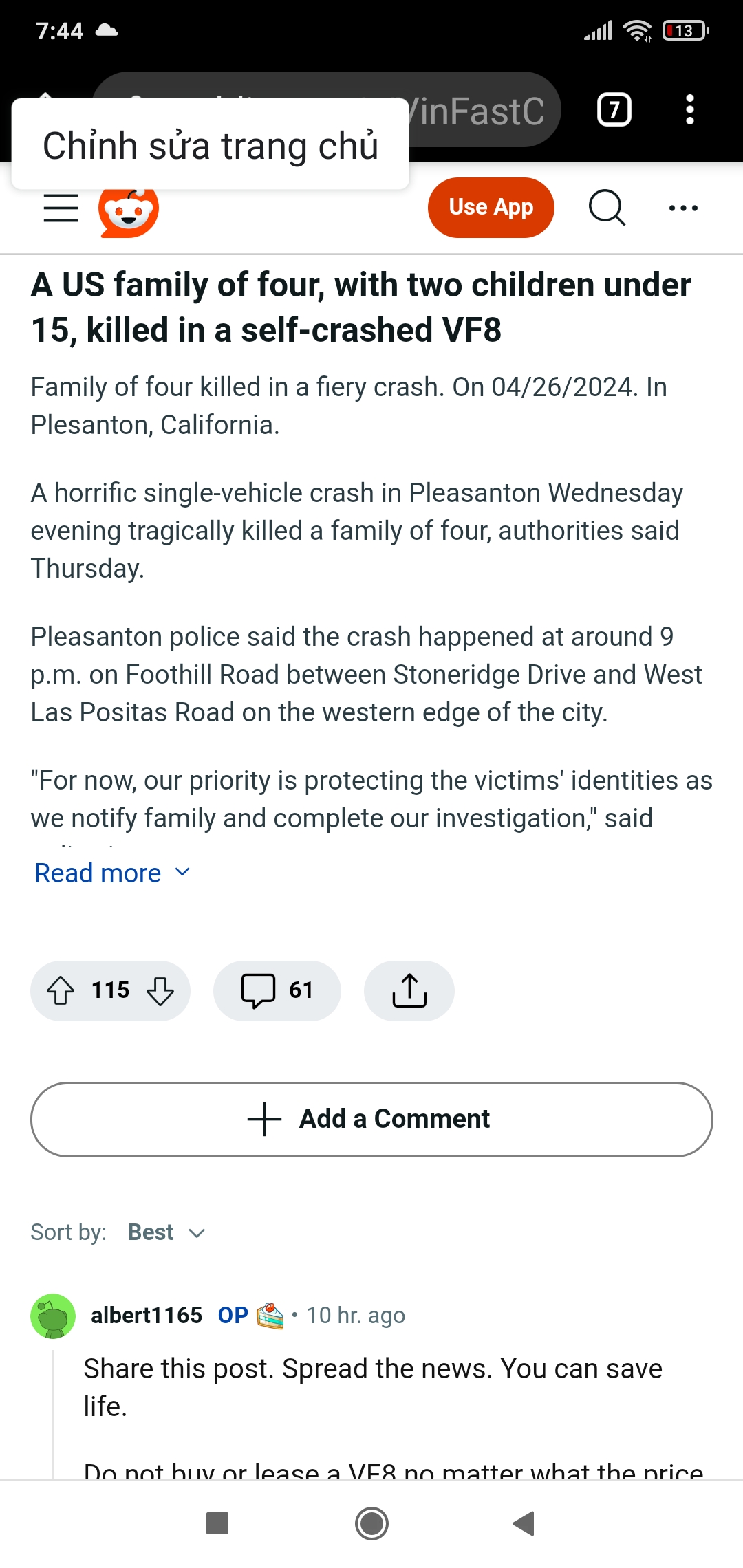This screenshot has width=743, height=1568.
Task: Share the post via share icon
Action: [x=409, y=991]
